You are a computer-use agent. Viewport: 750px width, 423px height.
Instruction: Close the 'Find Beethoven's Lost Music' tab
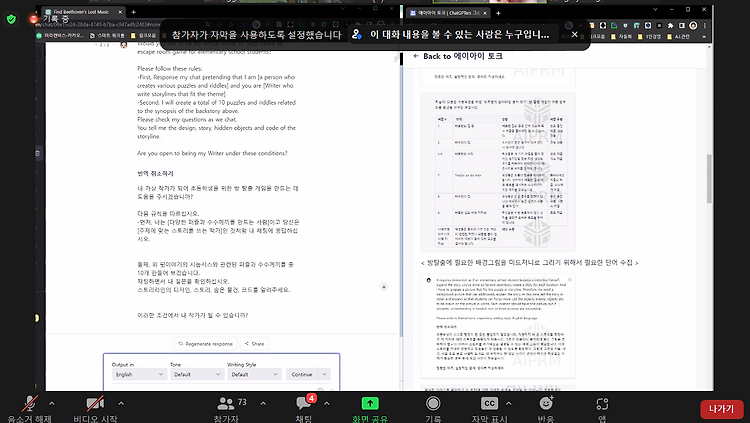(120, 12)
